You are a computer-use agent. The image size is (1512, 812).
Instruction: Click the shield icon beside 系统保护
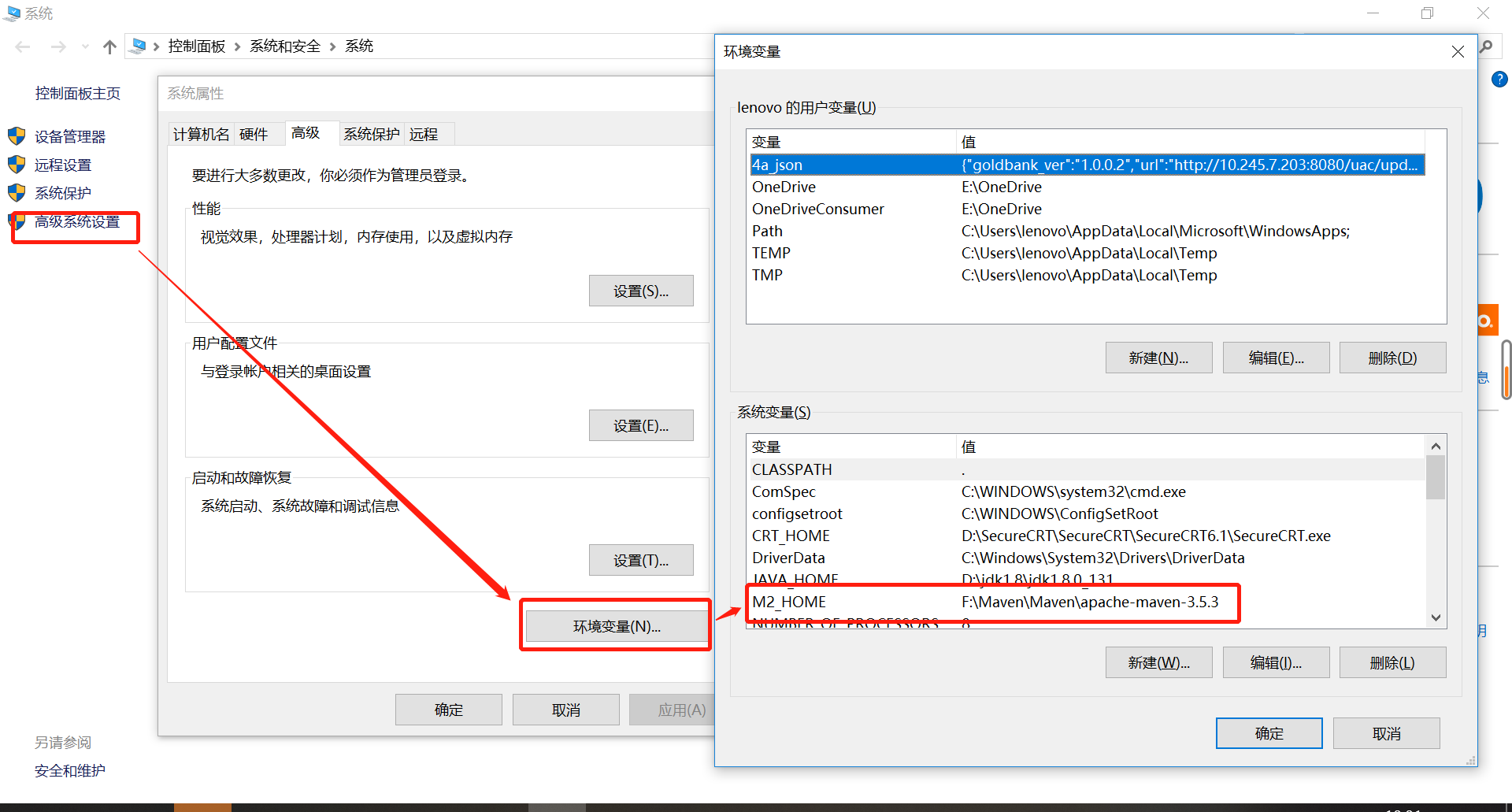click(x=17, y=193)
